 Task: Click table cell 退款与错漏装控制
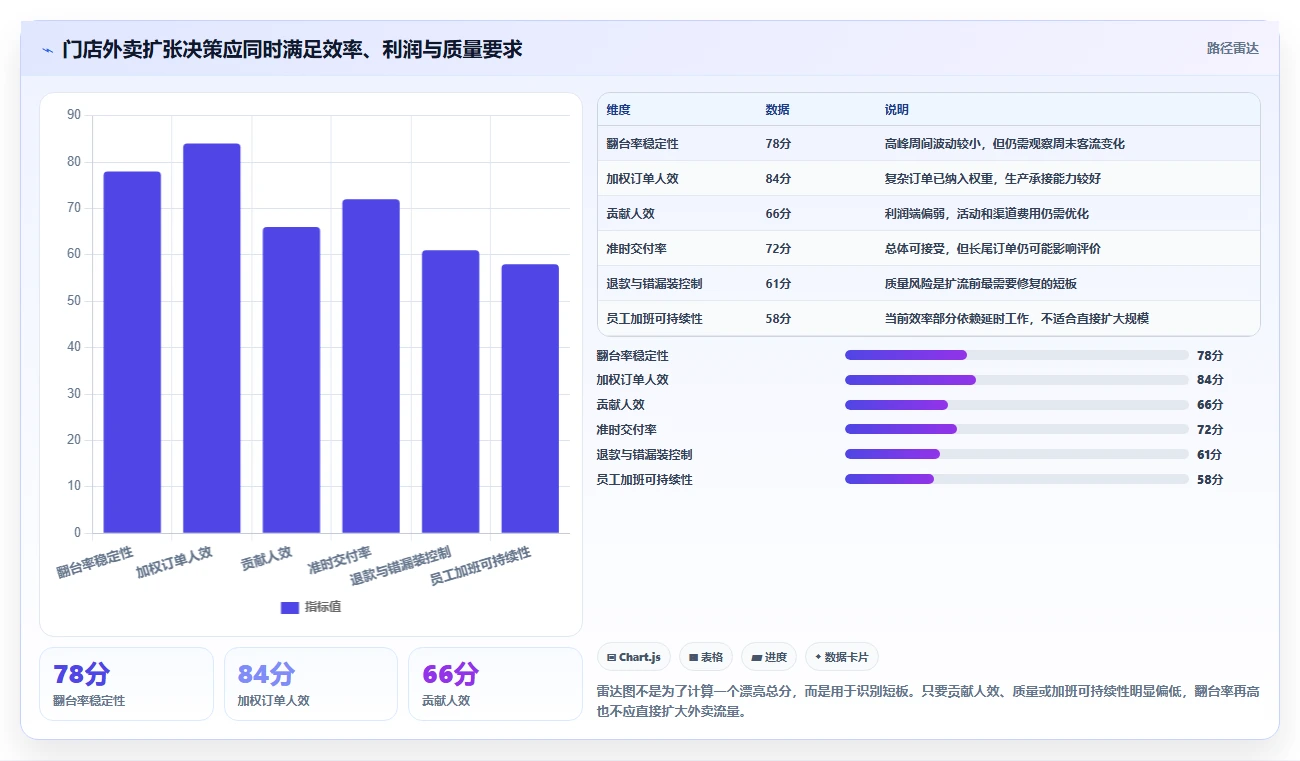coord(655,284)
